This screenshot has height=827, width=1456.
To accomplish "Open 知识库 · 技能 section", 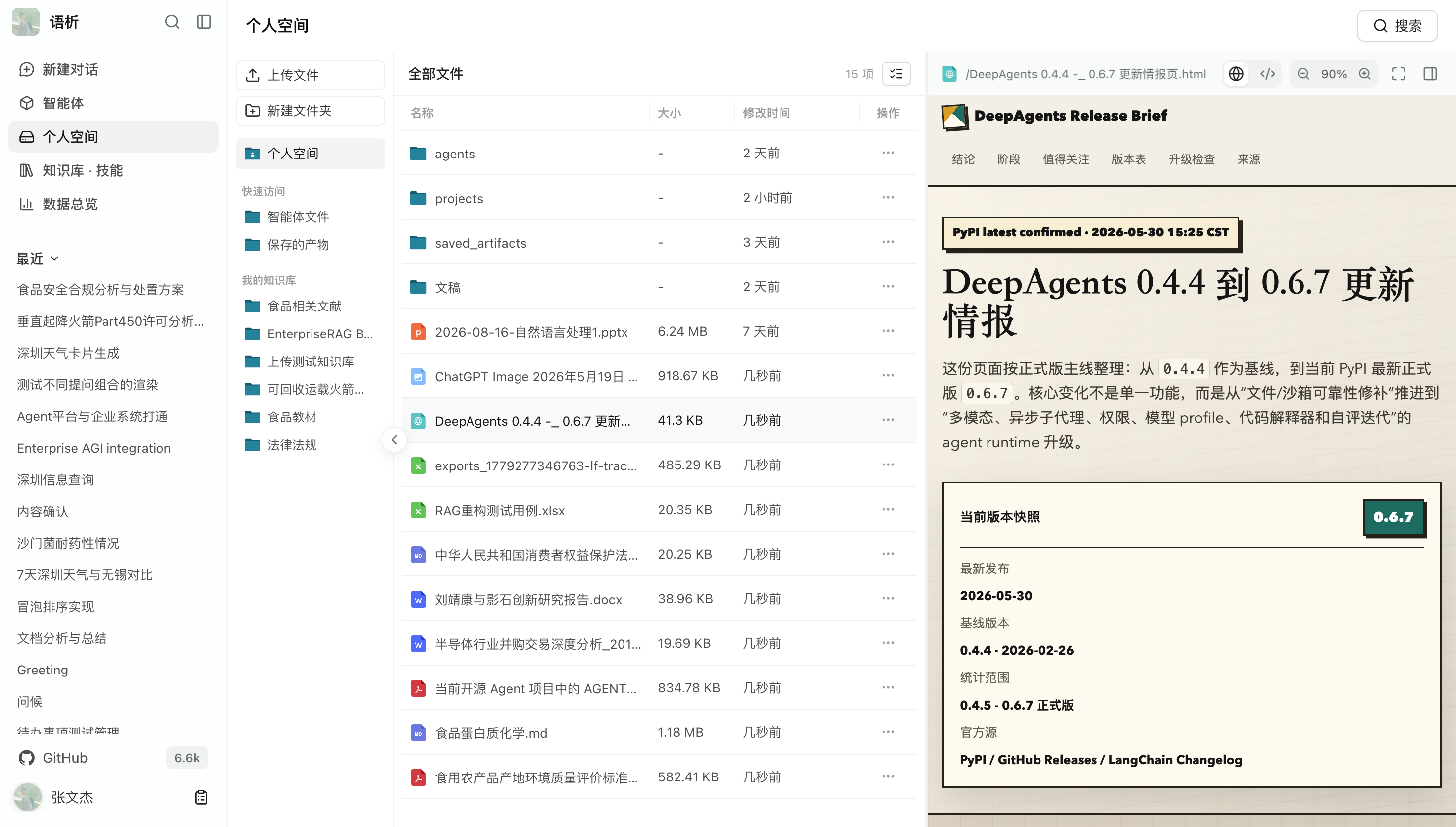I will coord(113,170).
